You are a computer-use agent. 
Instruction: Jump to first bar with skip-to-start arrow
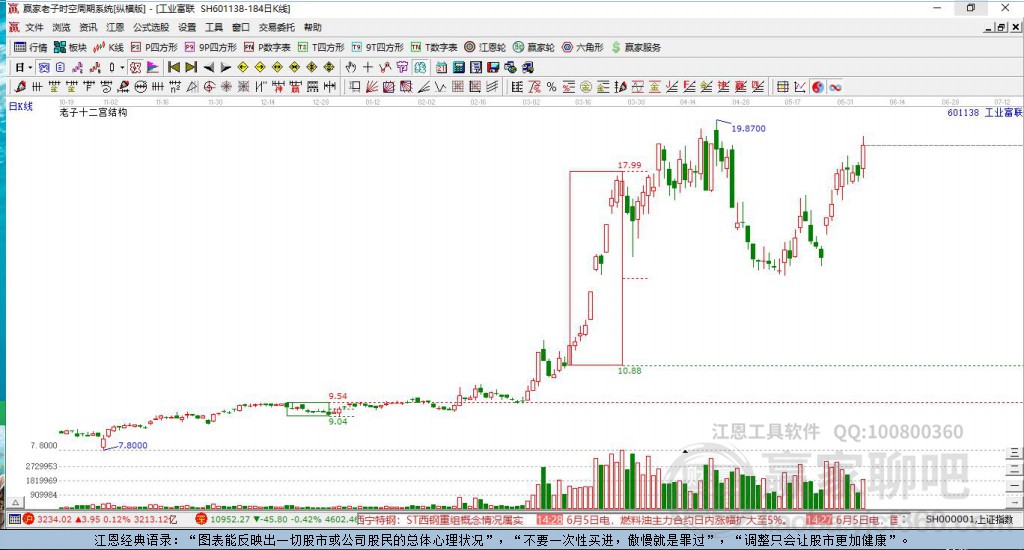[x=174, y=67]
